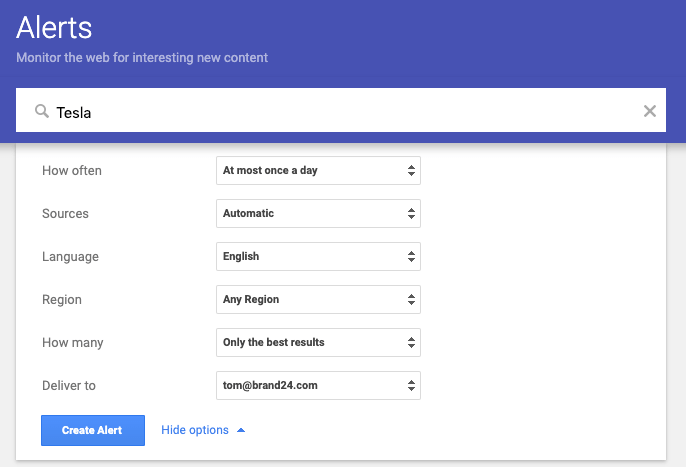Collapse options using the blue triangle arrow
Image resolution: width=686 pixels, height=467 pixels.
241,430
